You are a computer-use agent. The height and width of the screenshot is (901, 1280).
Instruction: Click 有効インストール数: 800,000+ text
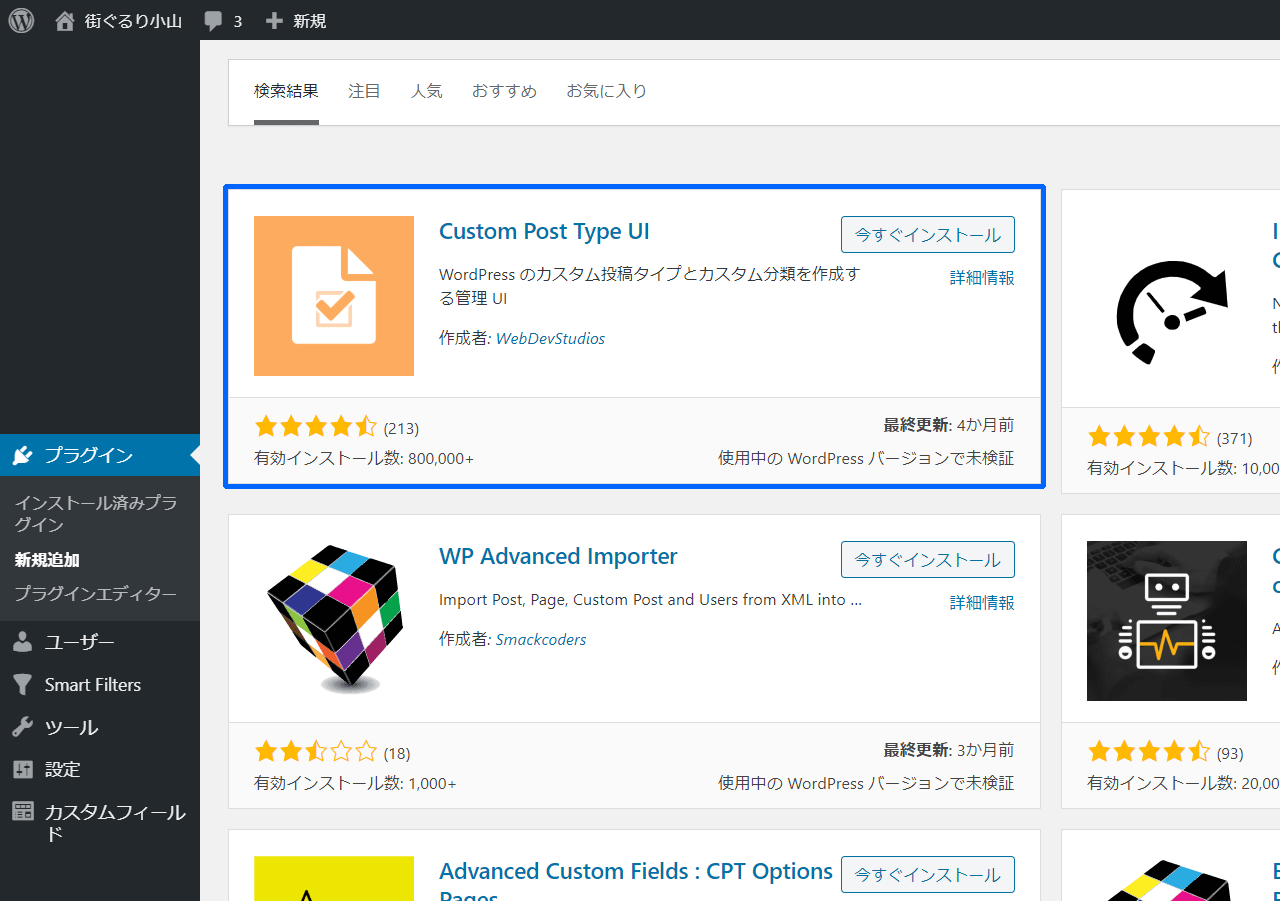[364, 459]
